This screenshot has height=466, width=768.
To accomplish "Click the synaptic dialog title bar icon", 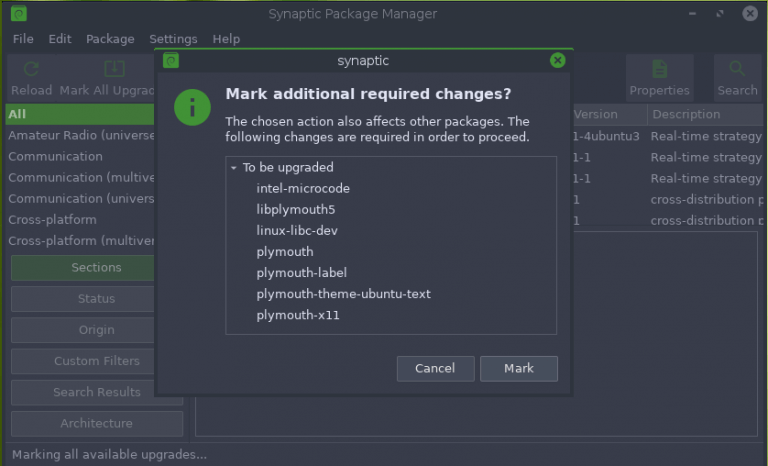I will coord(171,61).
